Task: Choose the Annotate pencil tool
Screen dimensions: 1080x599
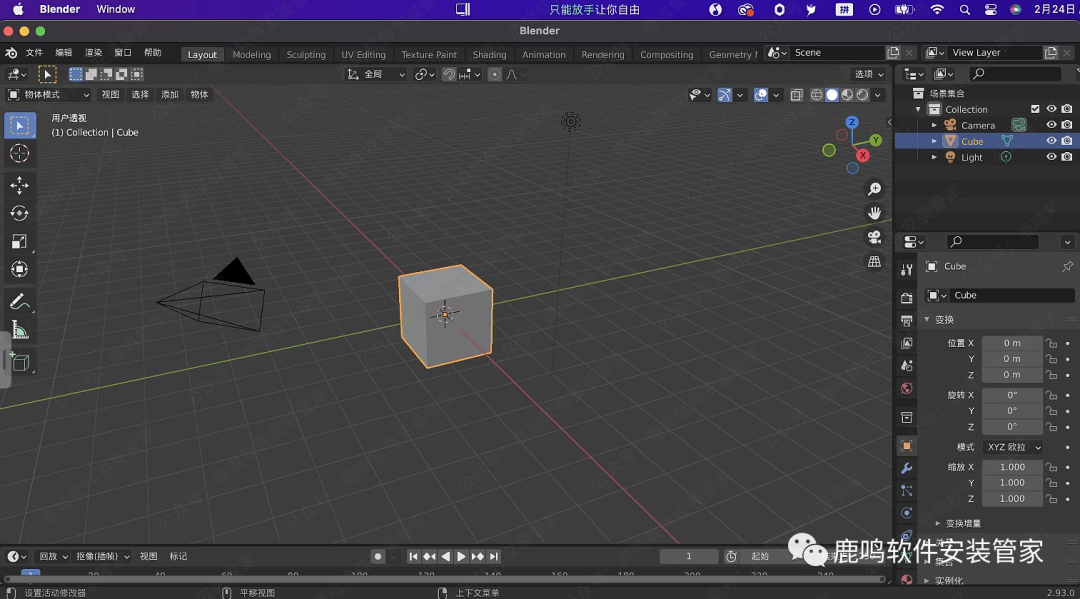Action: (x=19, y=301)
